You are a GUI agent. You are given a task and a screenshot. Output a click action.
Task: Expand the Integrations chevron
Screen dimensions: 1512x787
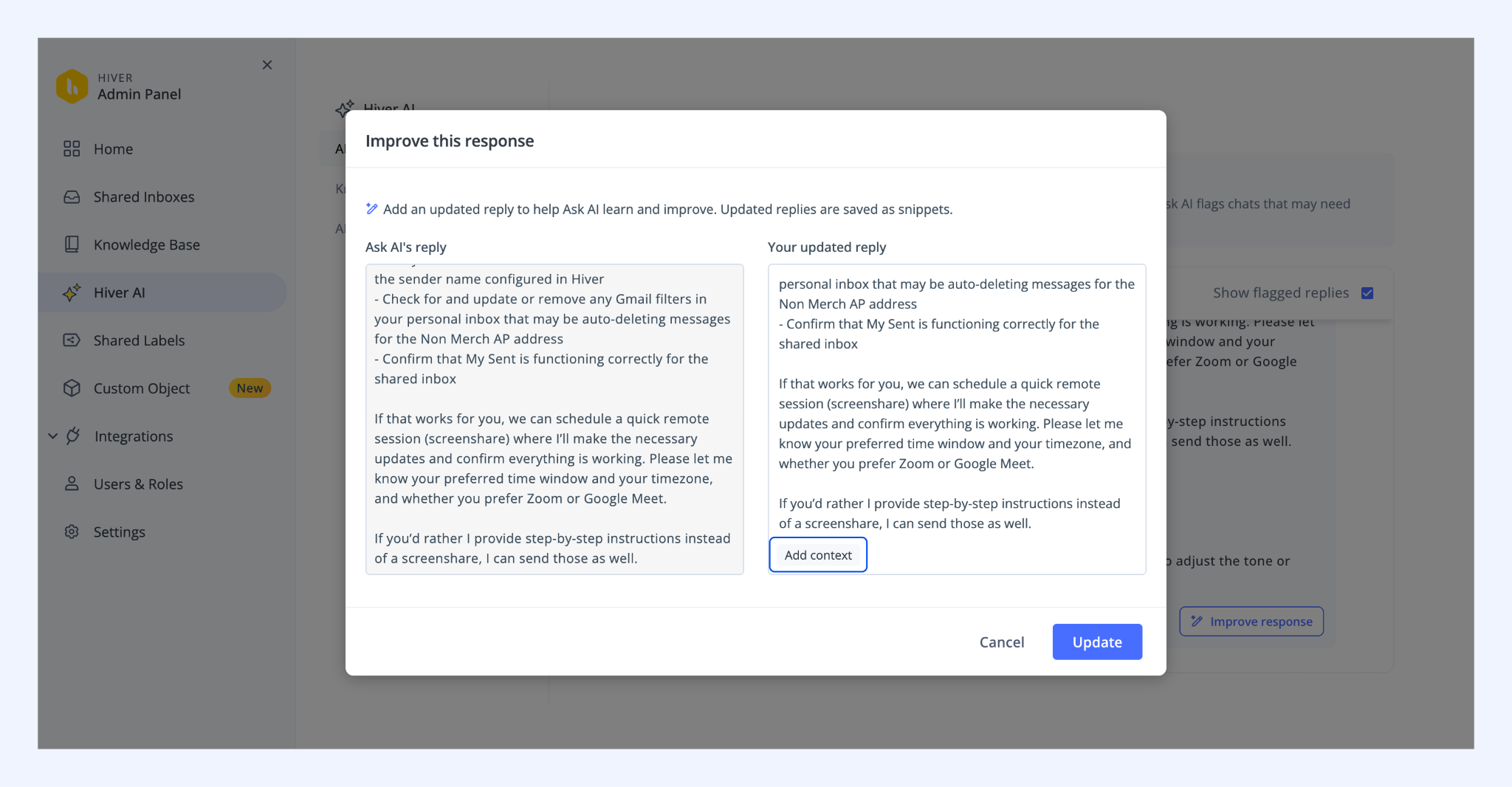53,436
